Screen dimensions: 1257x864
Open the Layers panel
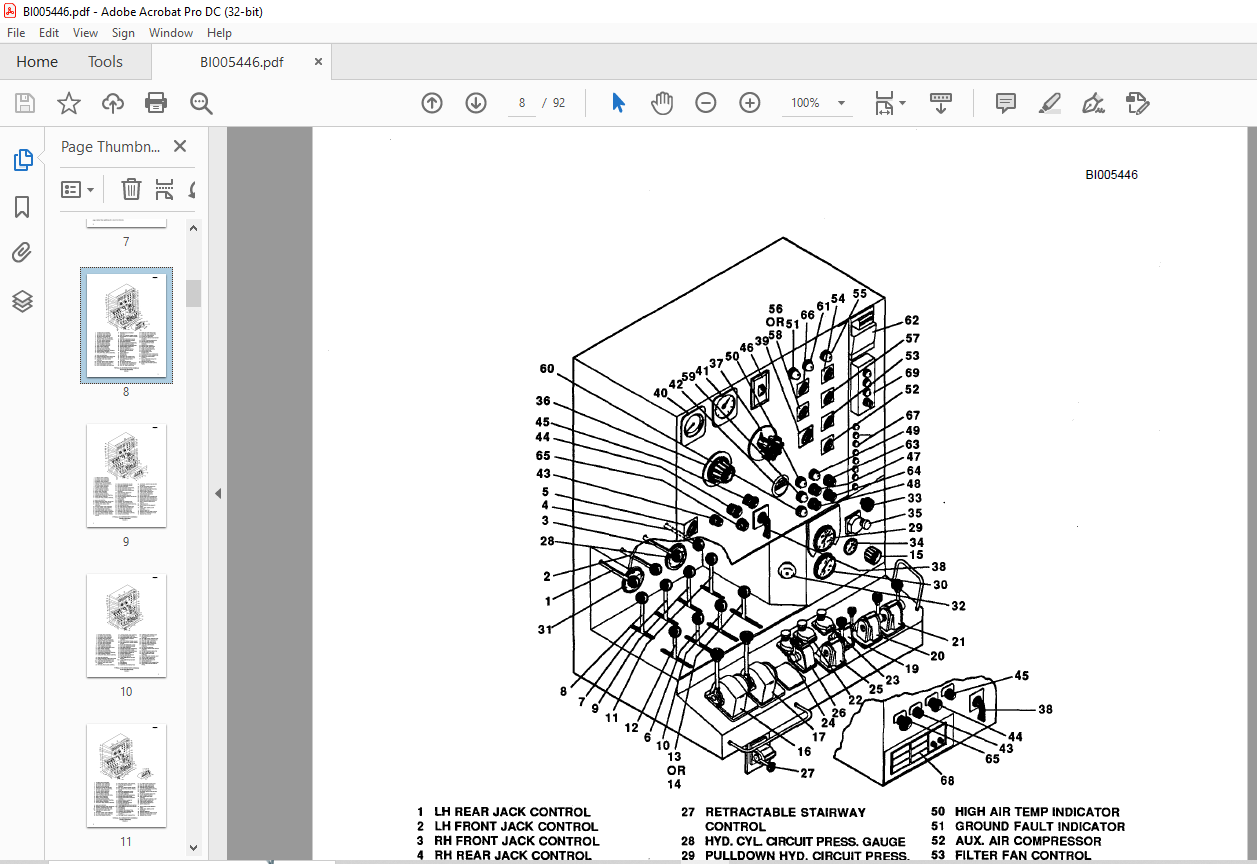pyautogui.click(x=22, y=301)
